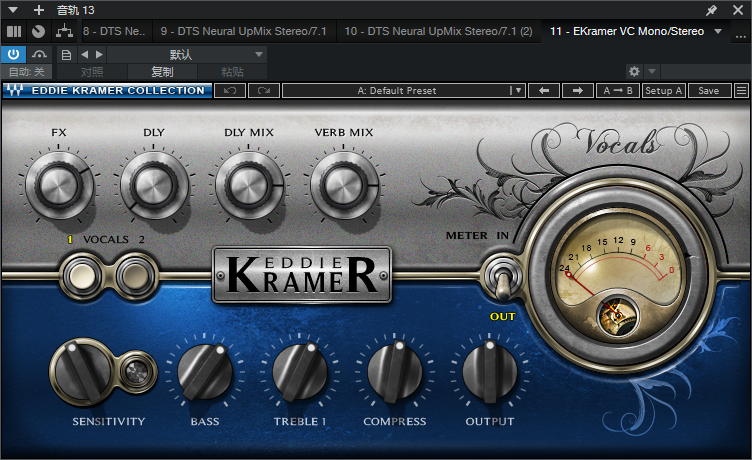
Task: Copy setup with A→B button
Action: (618, 90)
